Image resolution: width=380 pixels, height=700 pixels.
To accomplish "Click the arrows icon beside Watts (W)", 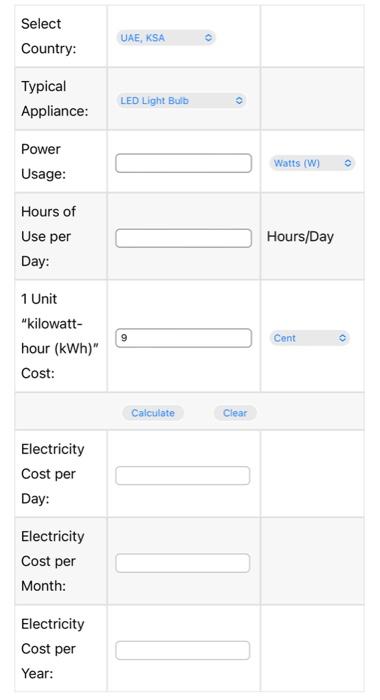I will (x=348, y=163).
